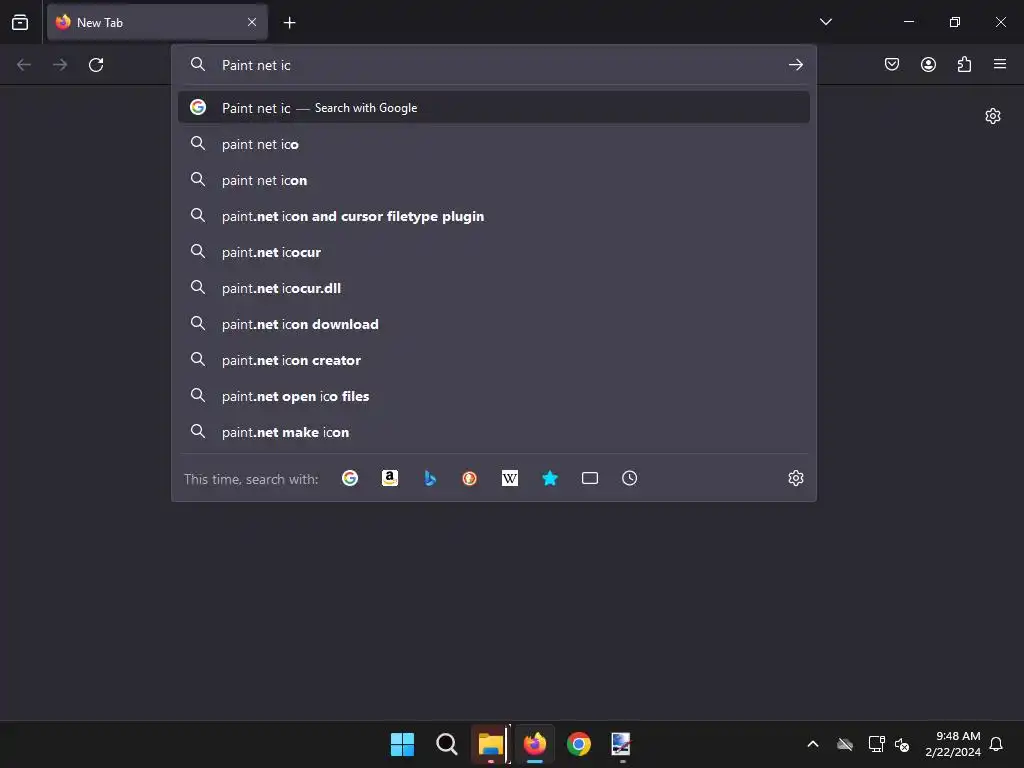Search history with the clock icon

point(630,478)
